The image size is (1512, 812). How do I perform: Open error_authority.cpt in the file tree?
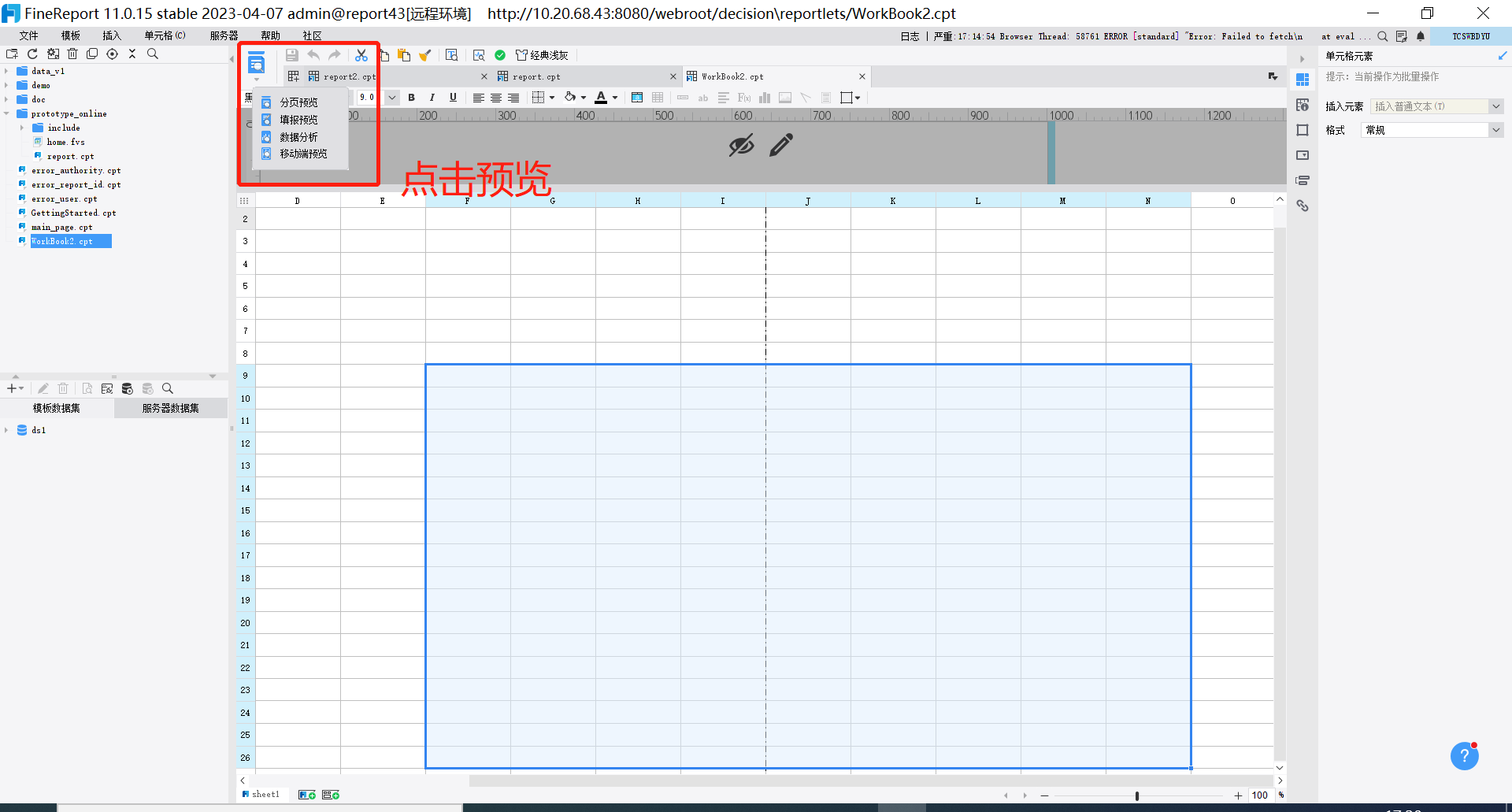pos(76,170)
